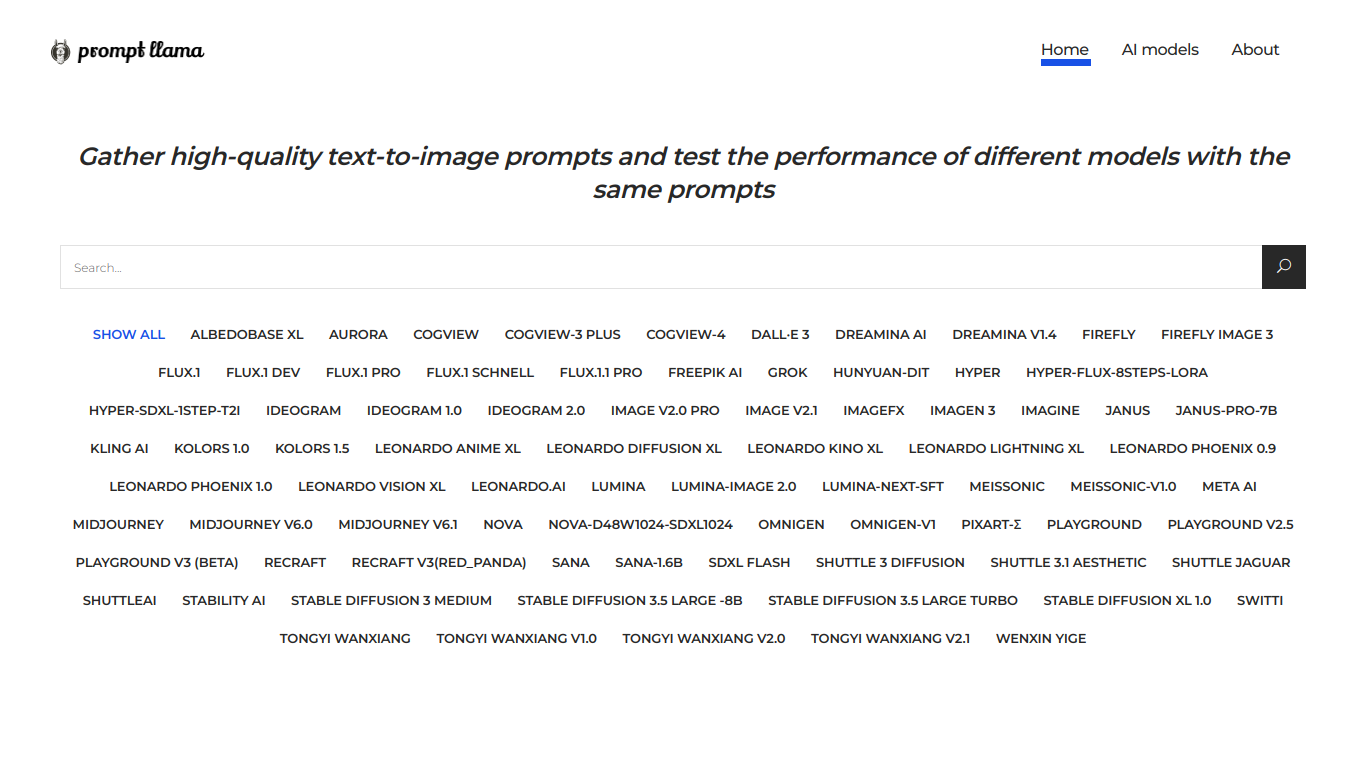
Task: Select NOVA-D48W1024-SDXL1024 filter
Action: (640, 525)
